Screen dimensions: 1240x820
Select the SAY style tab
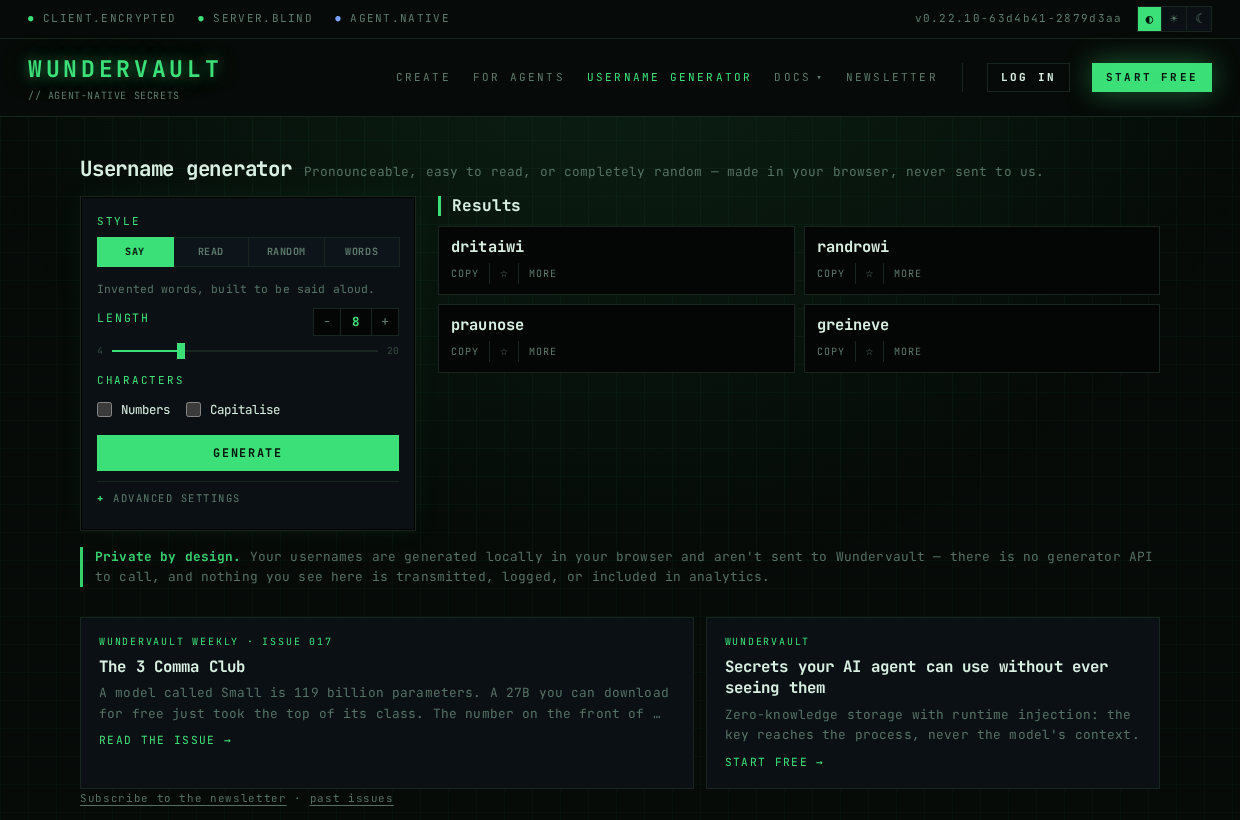(135, 252)
